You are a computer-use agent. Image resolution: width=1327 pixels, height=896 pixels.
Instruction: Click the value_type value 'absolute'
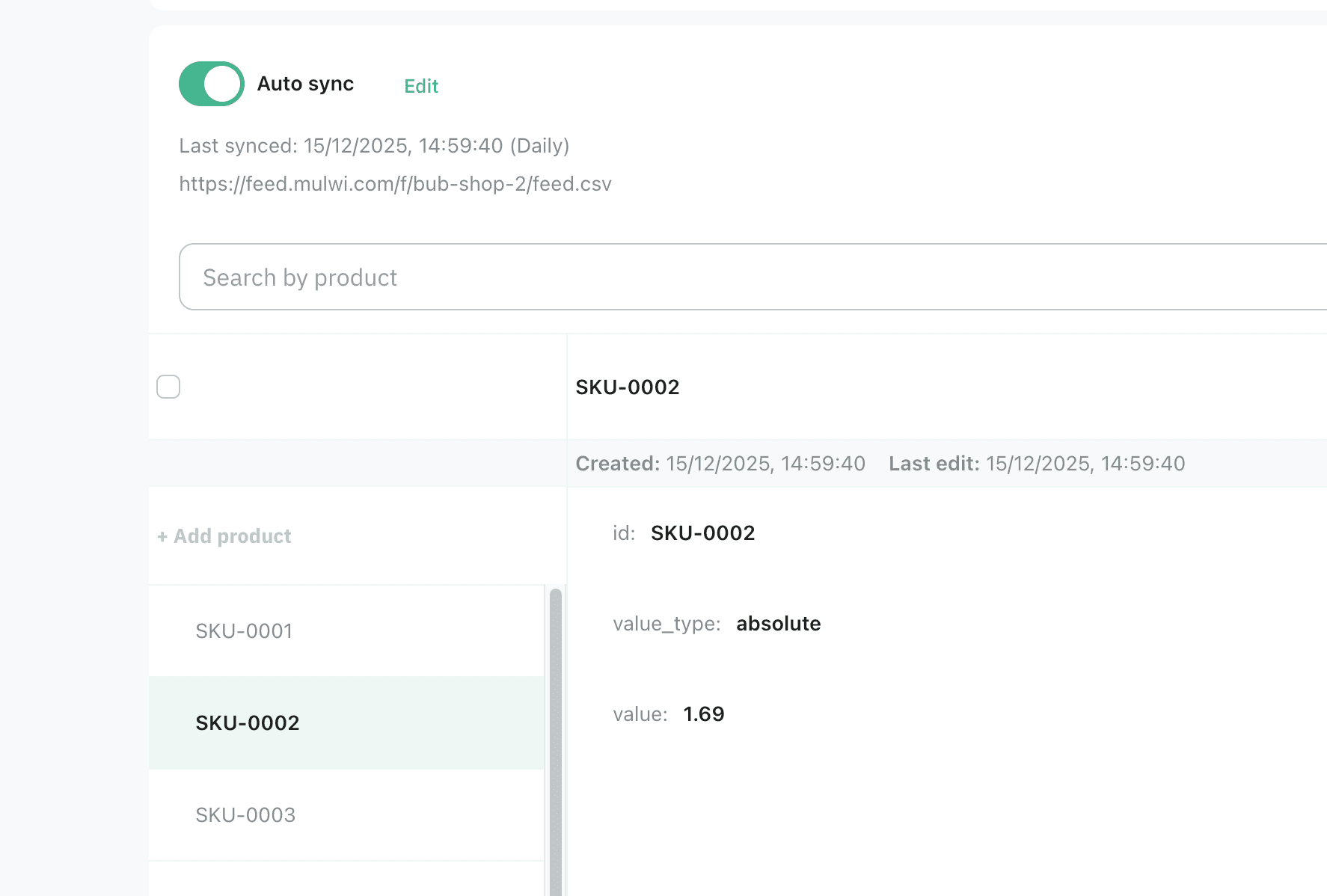pos(778,624)
